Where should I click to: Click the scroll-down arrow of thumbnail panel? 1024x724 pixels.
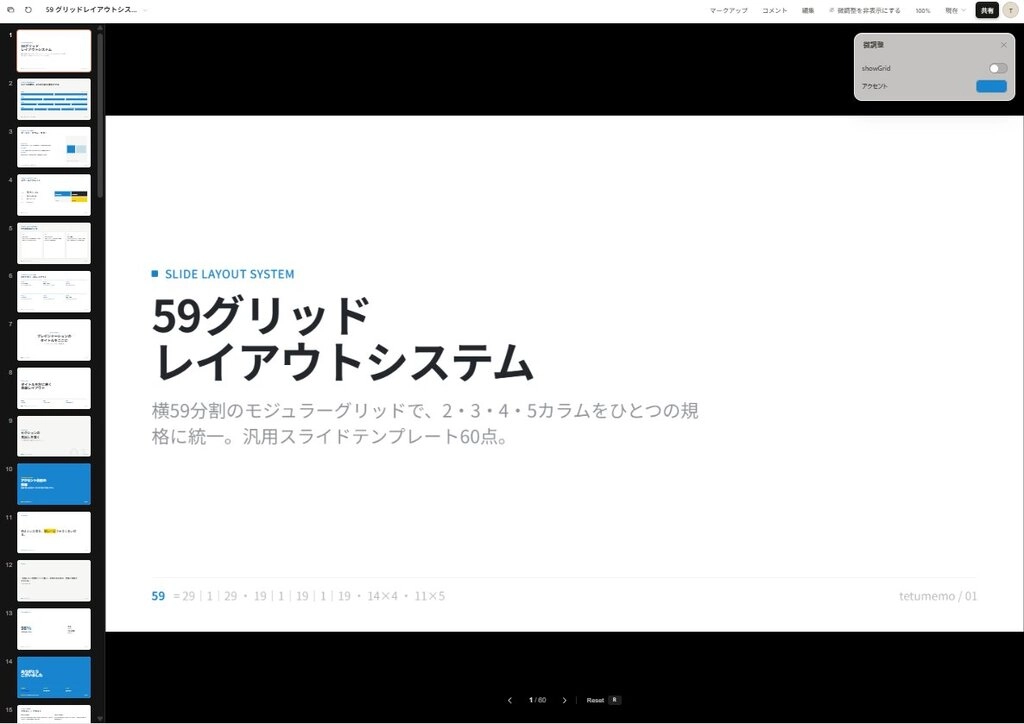click(x=100, y=718)
